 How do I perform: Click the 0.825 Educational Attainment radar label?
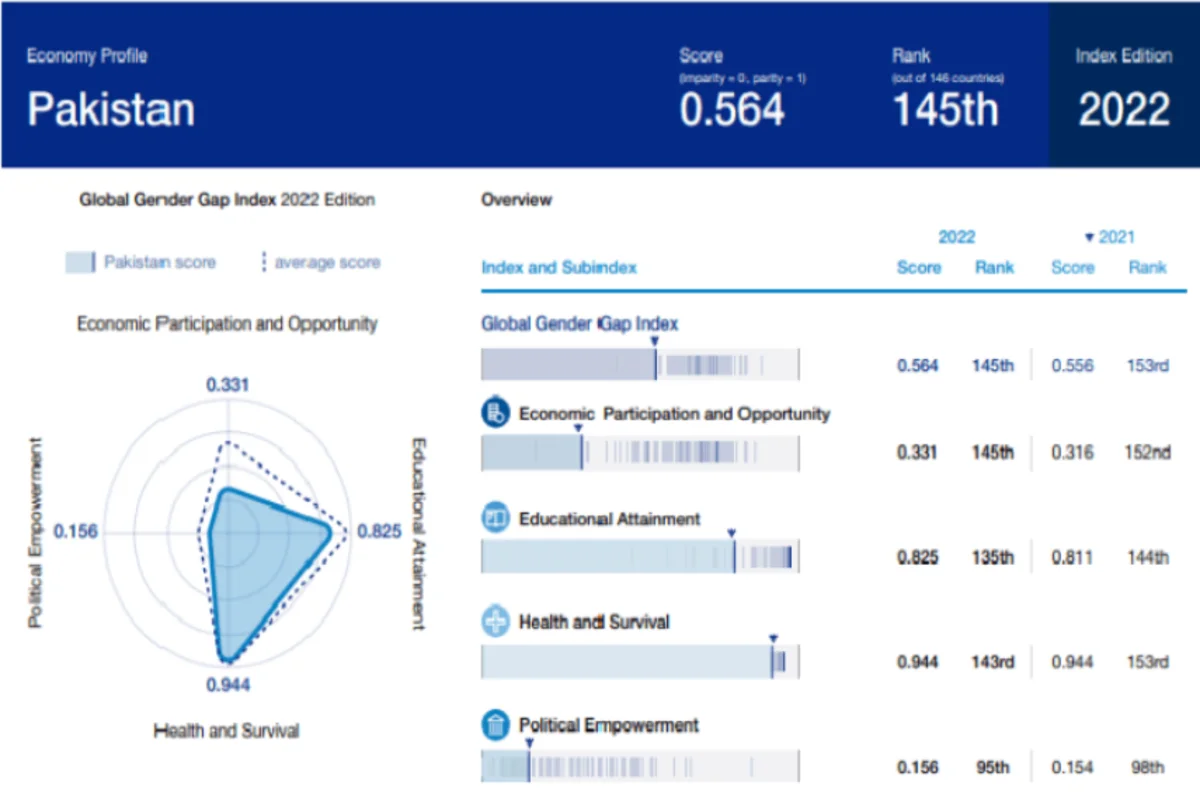pos(379,531)
